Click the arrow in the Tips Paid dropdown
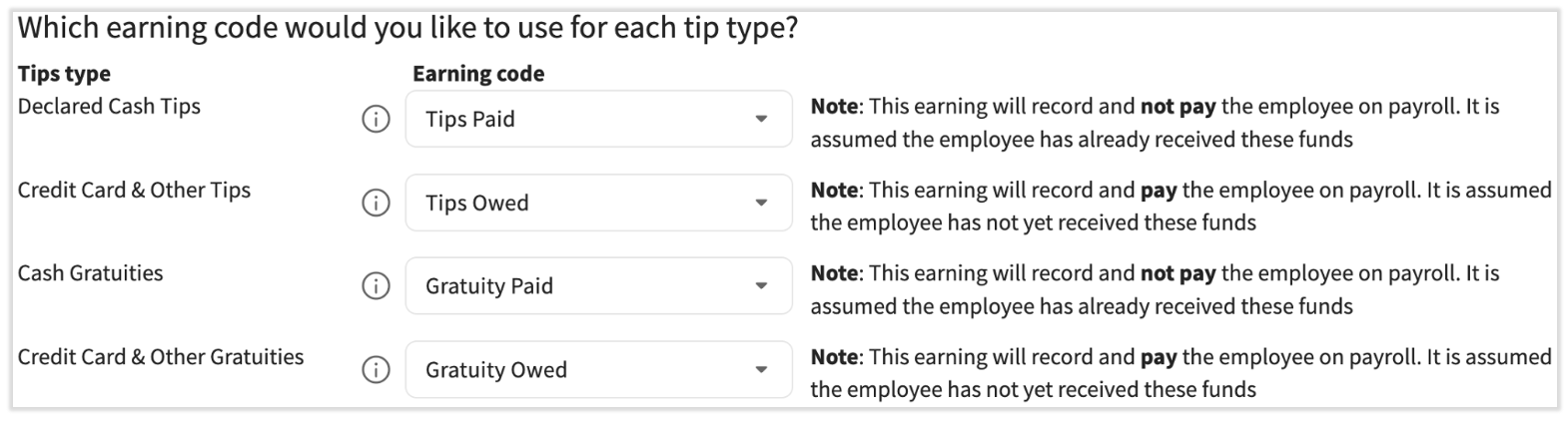Viewport: 1568px width, 421px height. point(761,119)
